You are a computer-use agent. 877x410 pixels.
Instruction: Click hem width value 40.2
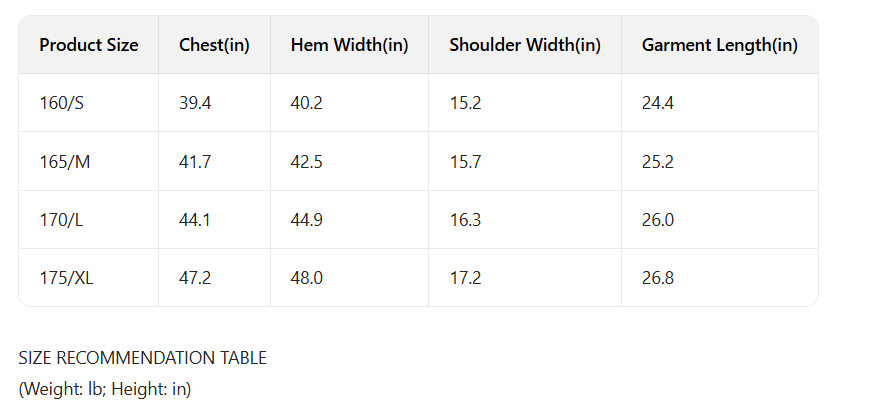[x=307, y=103]
